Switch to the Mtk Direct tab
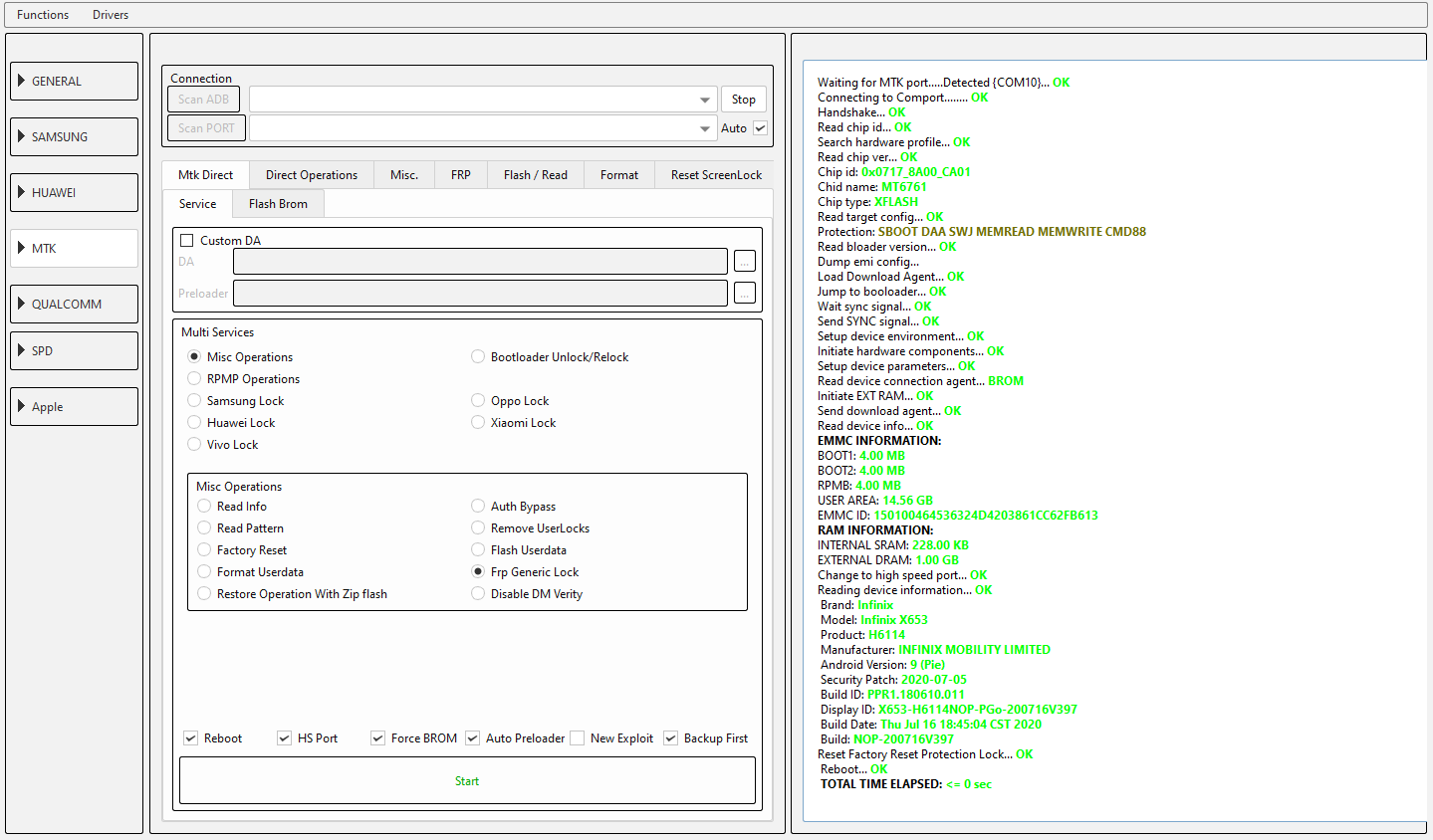 click(x=206, y=175)
